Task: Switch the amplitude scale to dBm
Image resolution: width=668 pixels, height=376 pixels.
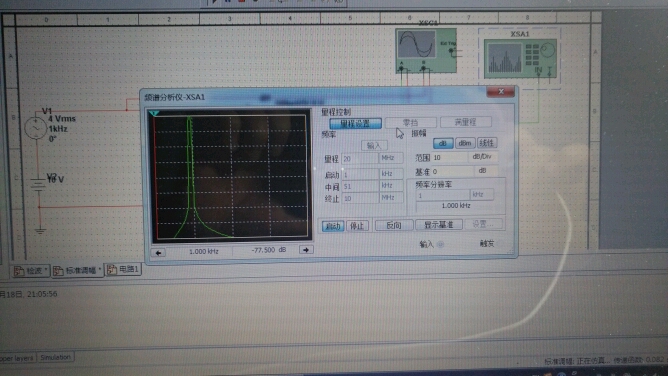Action: tap(465, 143)
